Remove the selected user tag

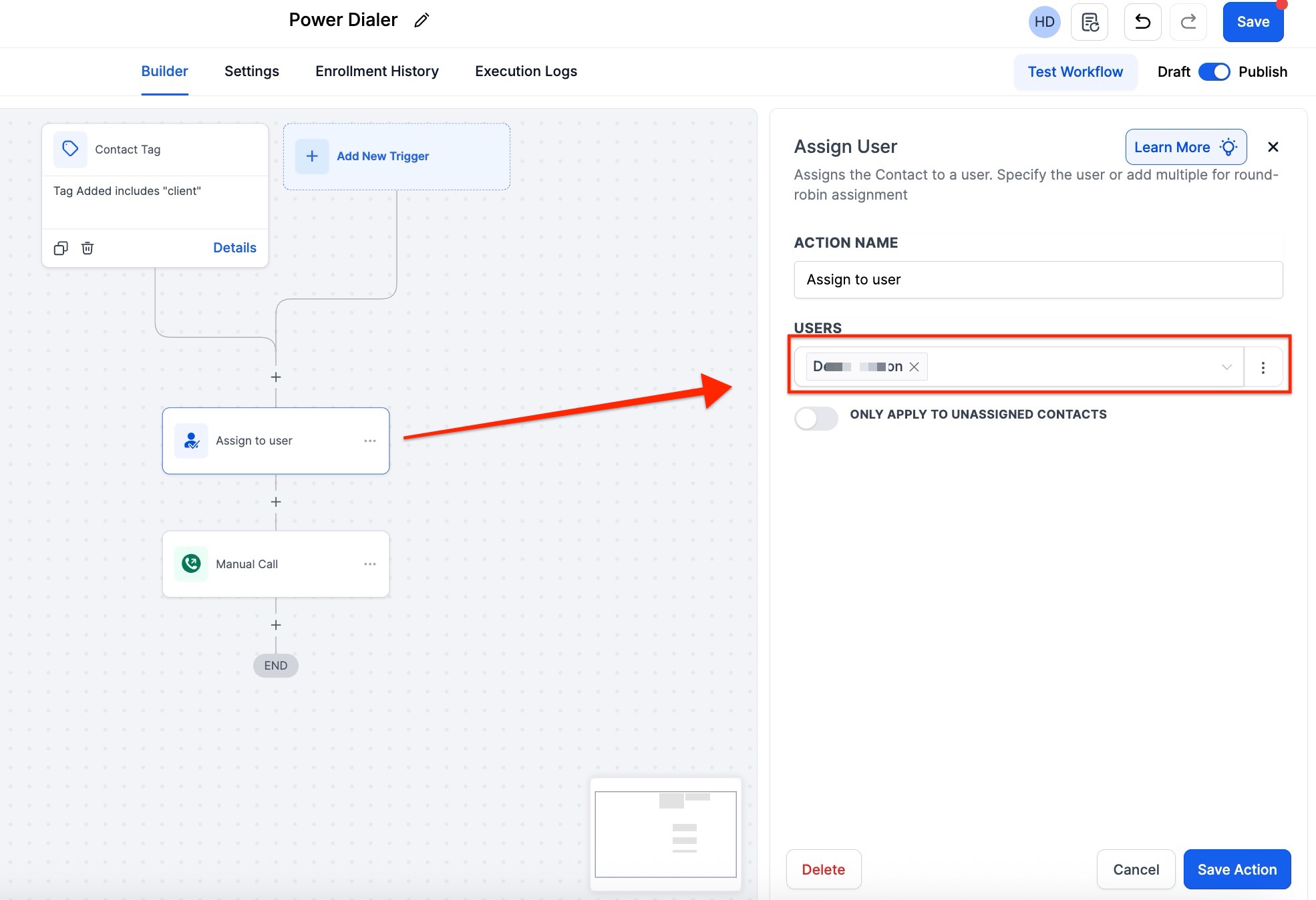[x=915, y=367]
